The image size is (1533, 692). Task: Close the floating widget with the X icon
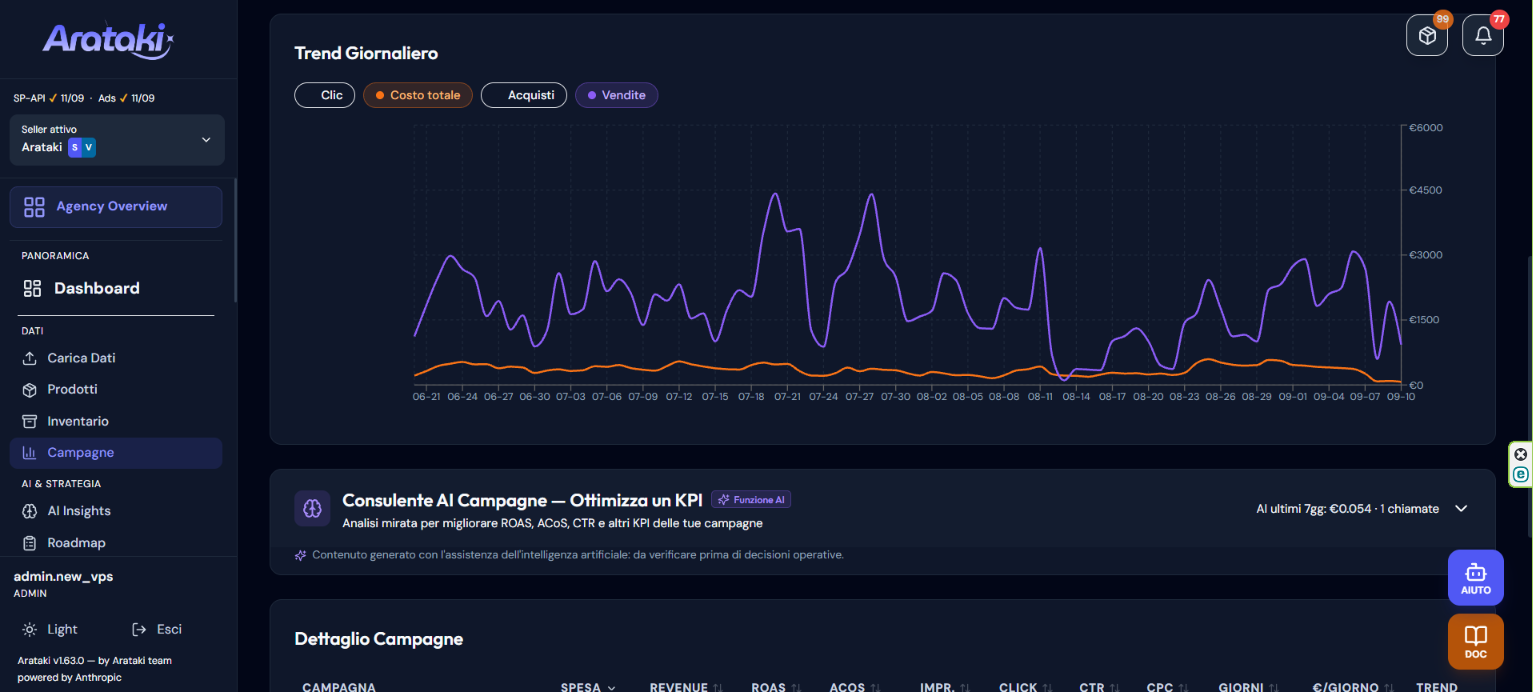coord(1521,454)
